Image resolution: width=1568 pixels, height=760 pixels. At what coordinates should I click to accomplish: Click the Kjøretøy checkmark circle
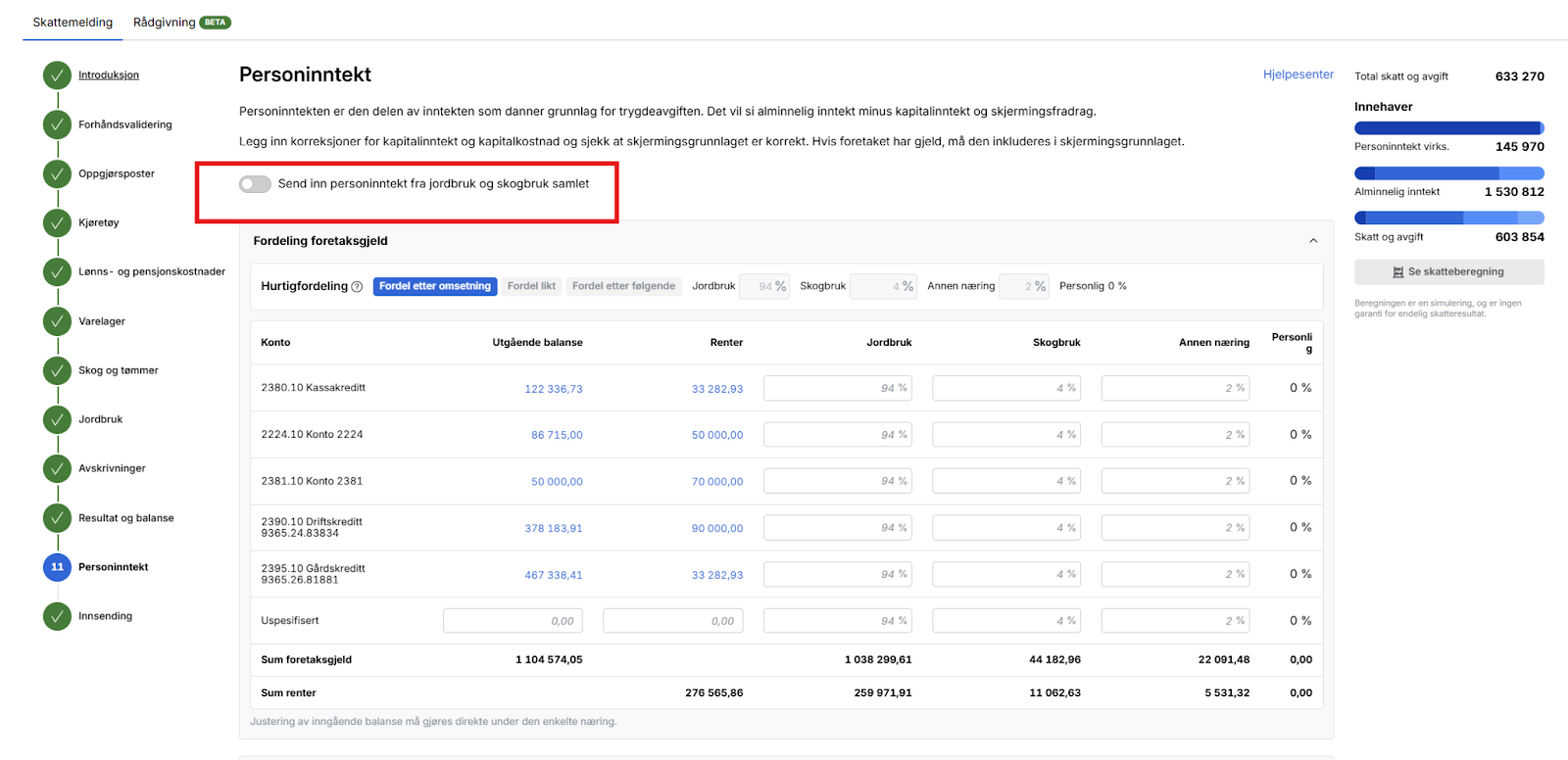pyautogui.click(x=57, y=222)
